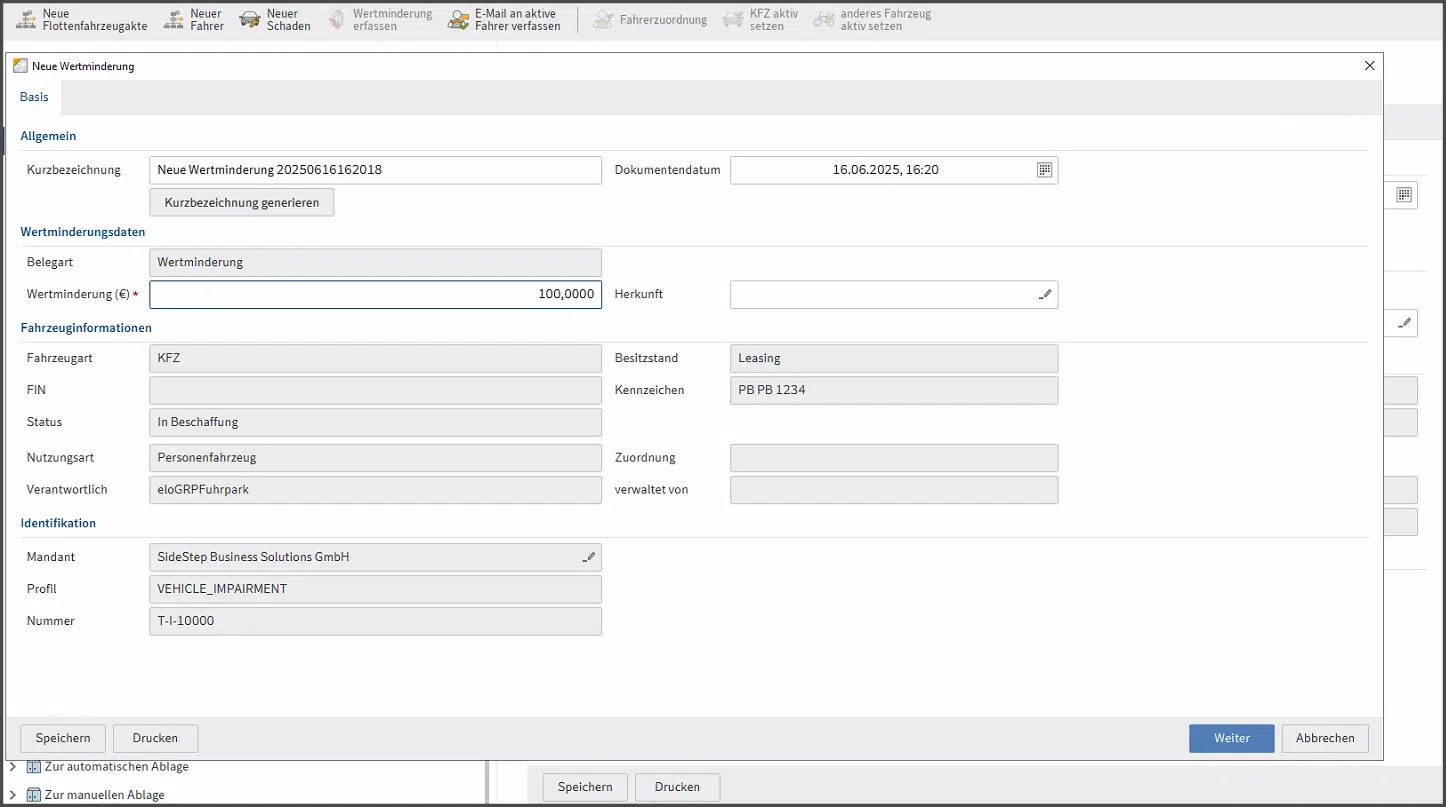Image resolution: width=1446 pixels, height=807 pixels.
Task: Click Kurzbezeichnung generieren button
Action: (x=242, y=202)
